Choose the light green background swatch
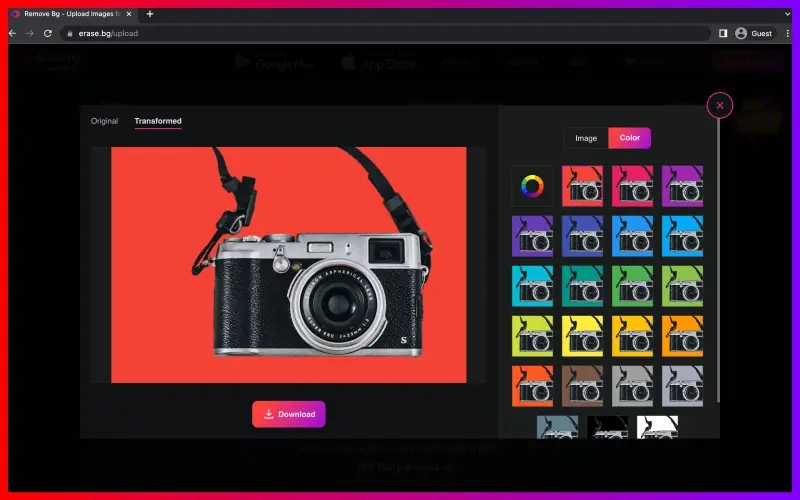The width and height of the screenshot is (800, 500). tap(682, 286)
